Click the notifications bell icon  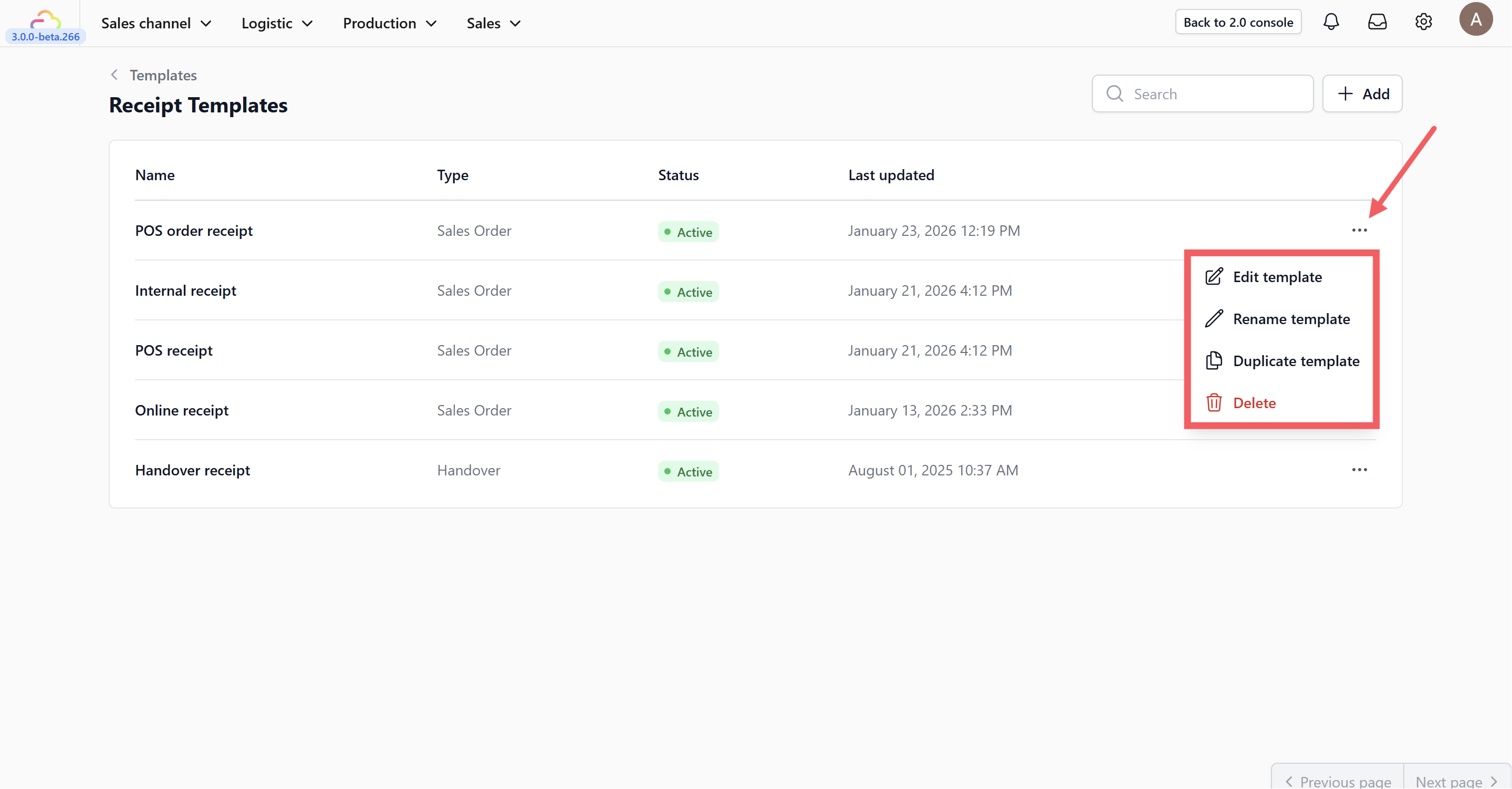(1331, 22)
